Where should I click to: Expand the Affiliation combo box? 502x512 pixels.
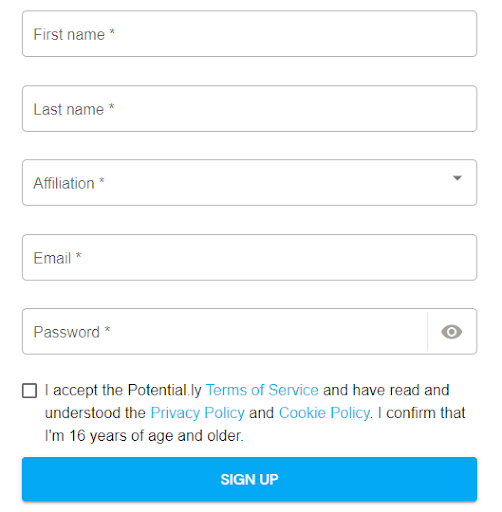(249, 182)
